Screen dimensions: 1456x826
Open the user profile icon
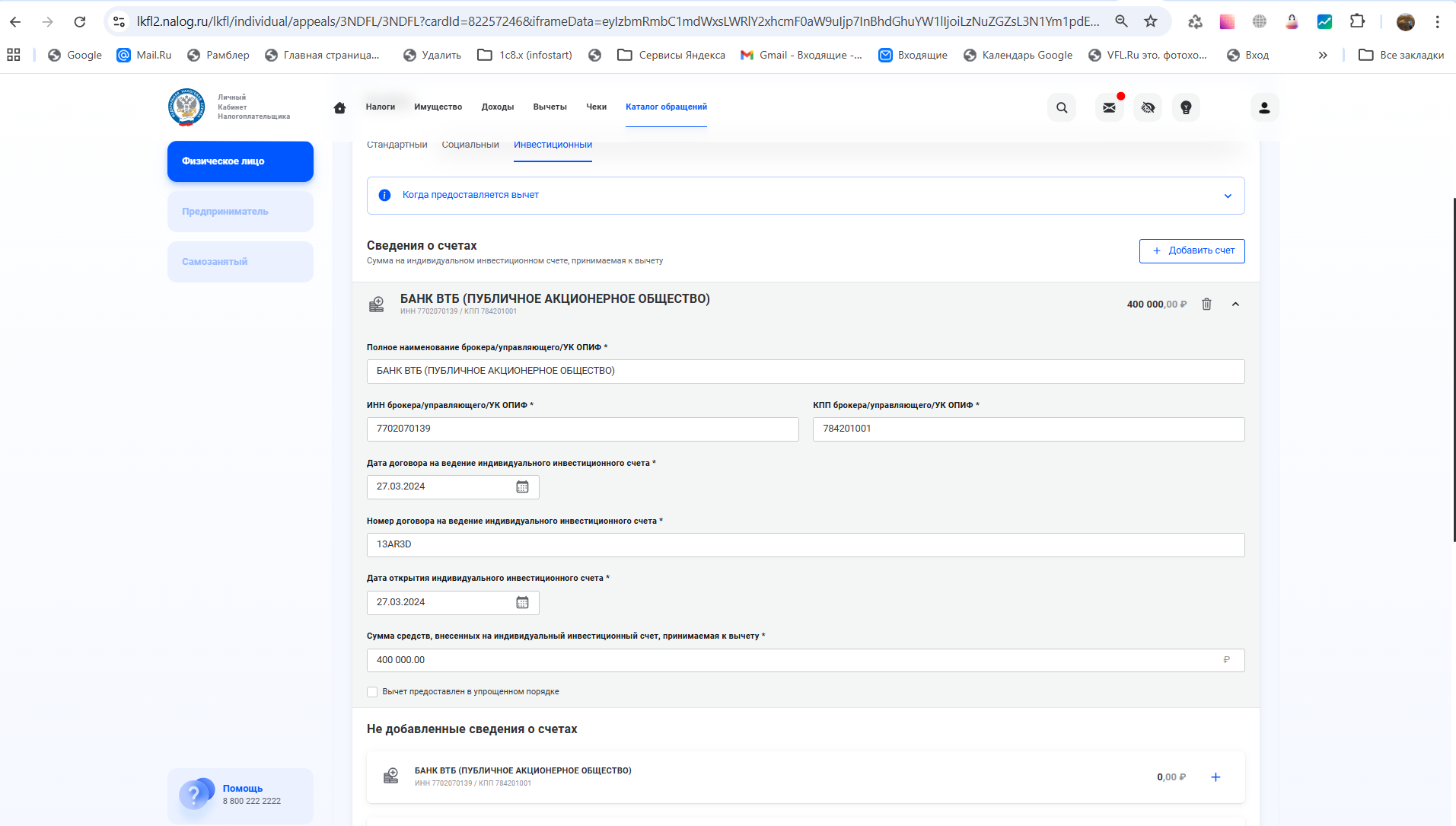1264,107
